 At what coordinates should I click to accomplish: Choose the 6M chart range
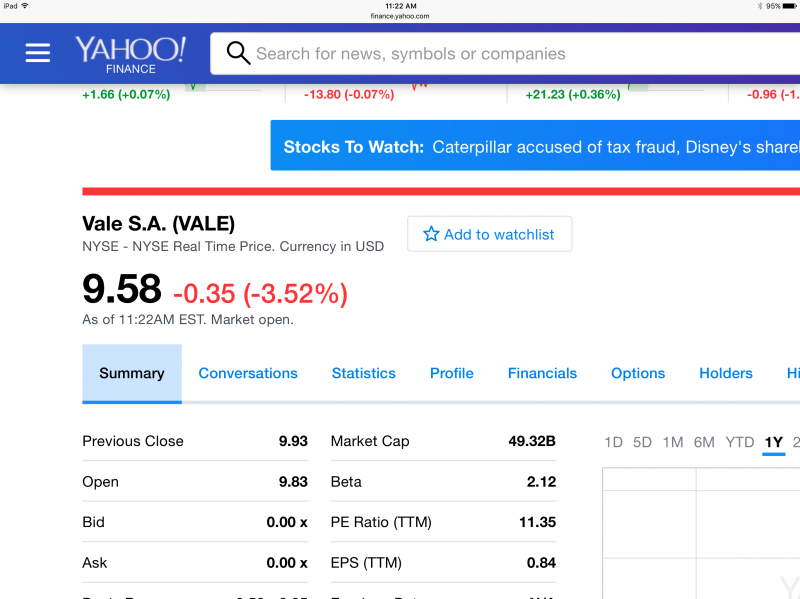tap(704, 442)
